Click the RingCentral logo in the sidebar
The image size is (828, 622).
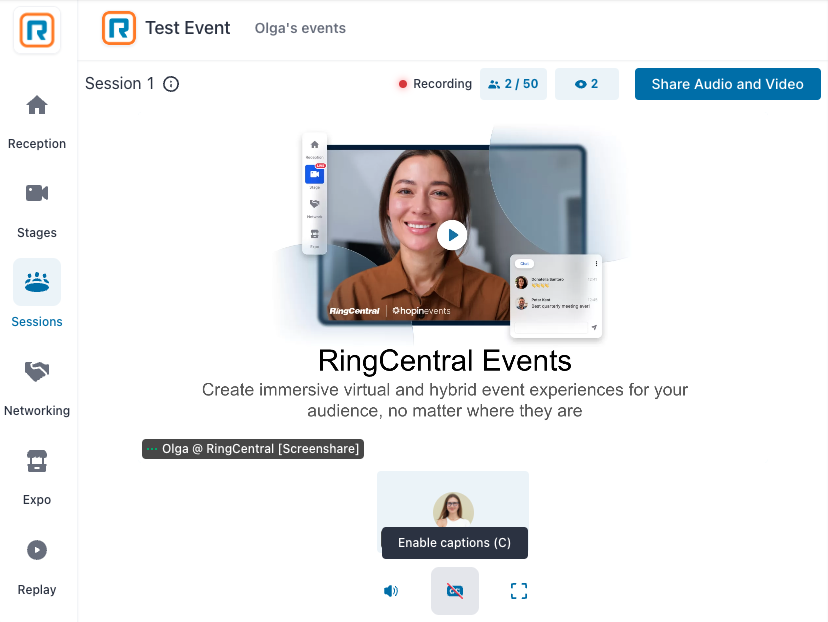point(37,30)
